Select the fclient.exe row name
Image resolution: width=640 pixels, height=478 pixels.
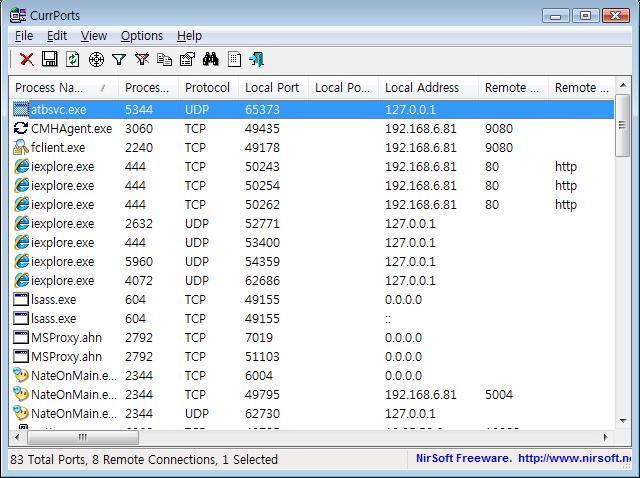click(x=58, y=147)
